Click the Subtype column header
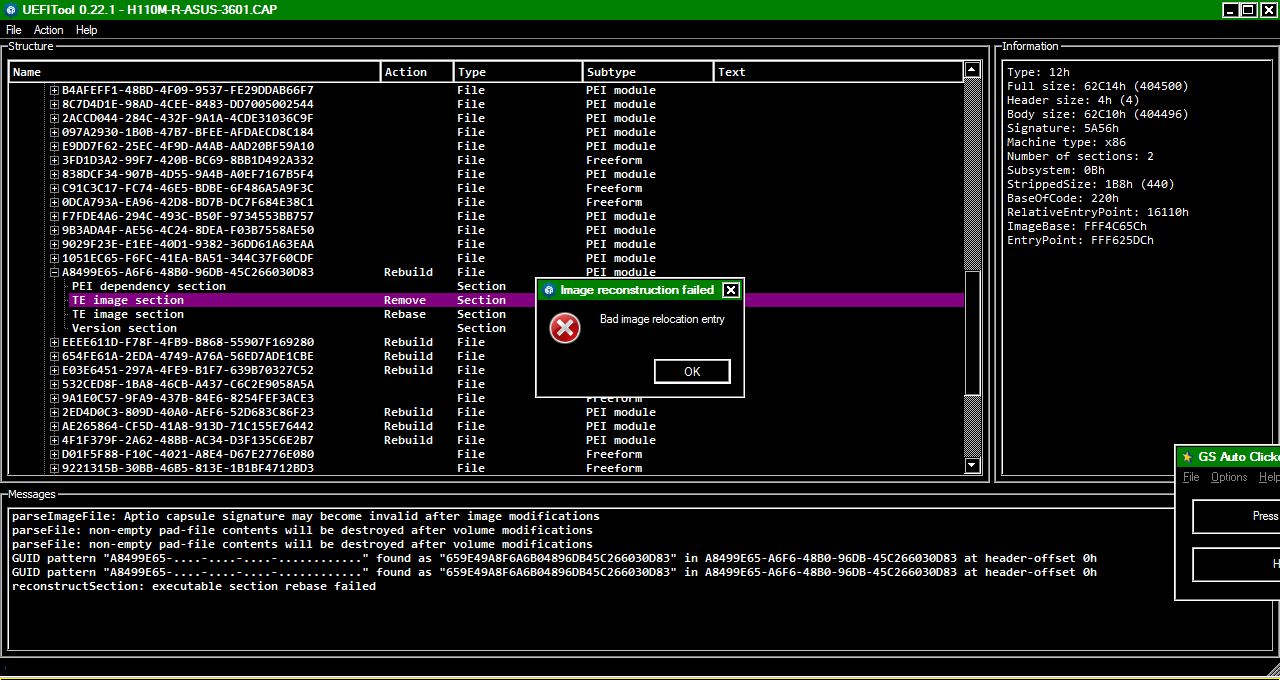Image resolution: width=1280 pixels, height=680 pixels. tap(649, 72)
